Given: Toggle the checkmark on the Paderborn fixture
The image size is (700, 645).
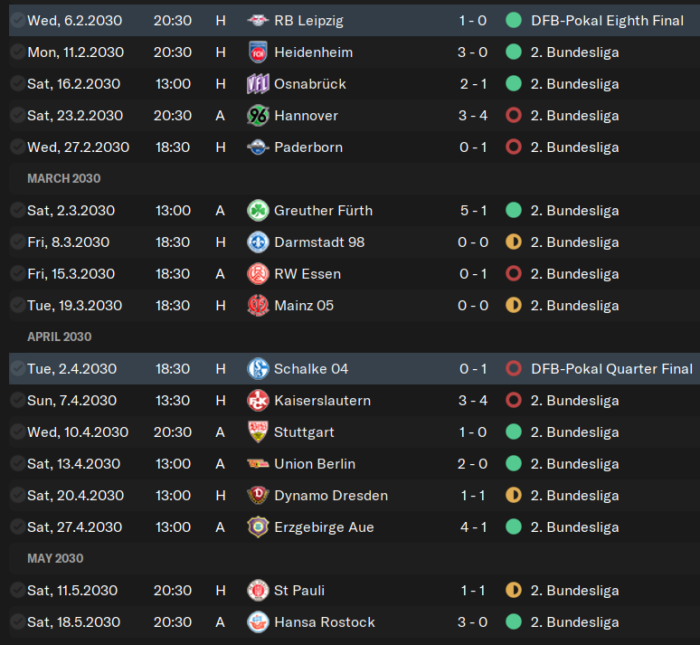Looking at the screenshot, I should tap(17, 147).
